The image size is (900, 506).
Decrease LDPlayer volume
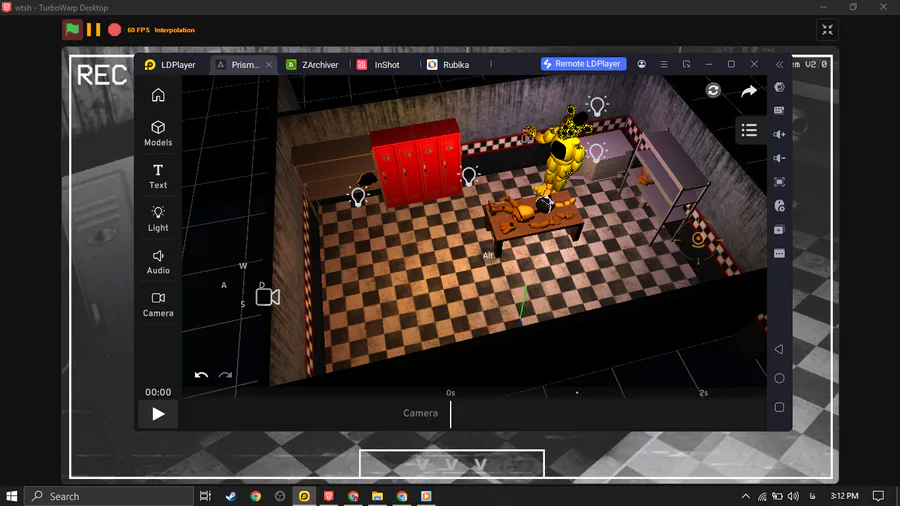[779, 158]
